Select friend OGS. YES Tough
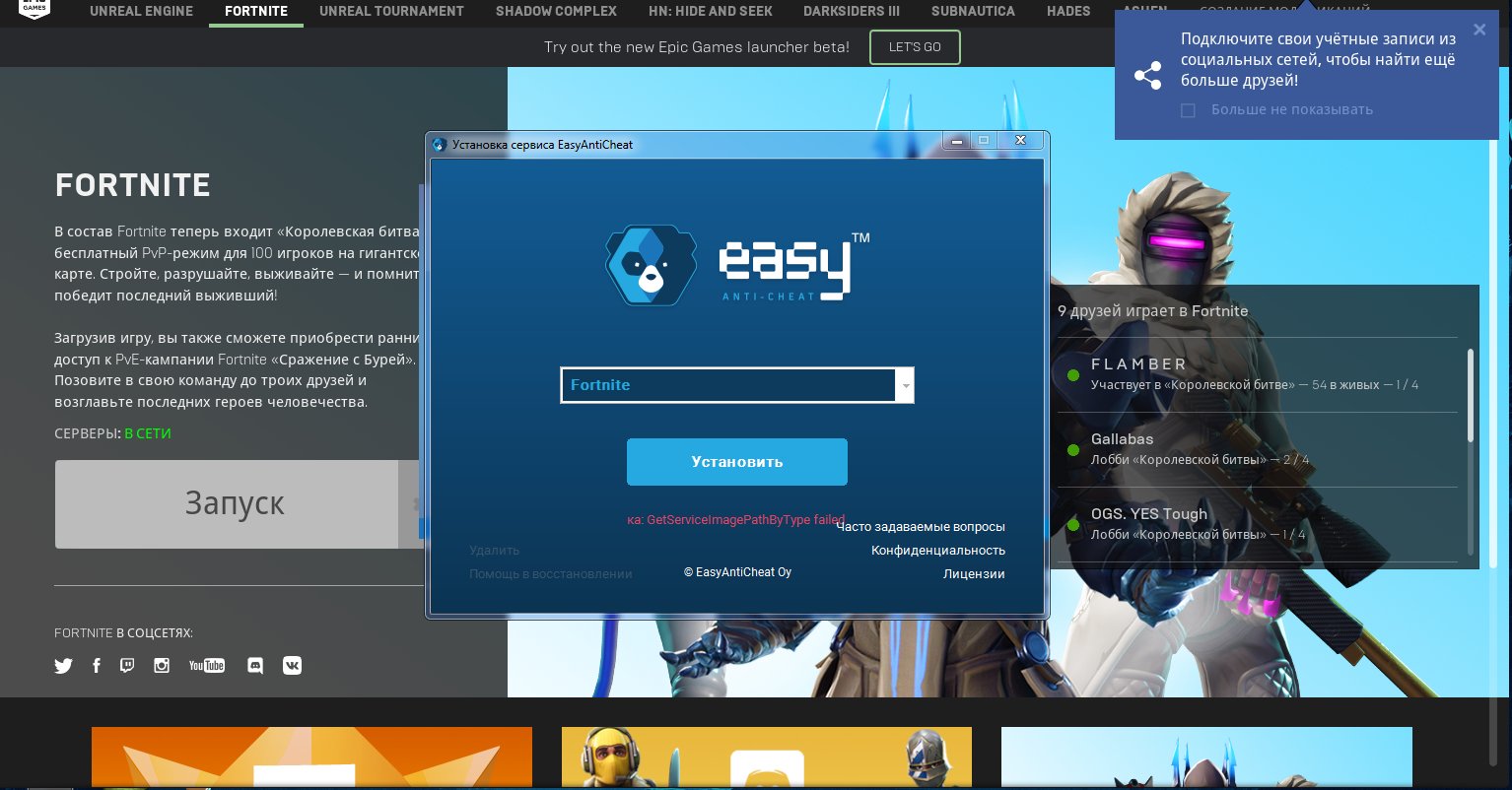The image size is (1512, 790). 1257,524
